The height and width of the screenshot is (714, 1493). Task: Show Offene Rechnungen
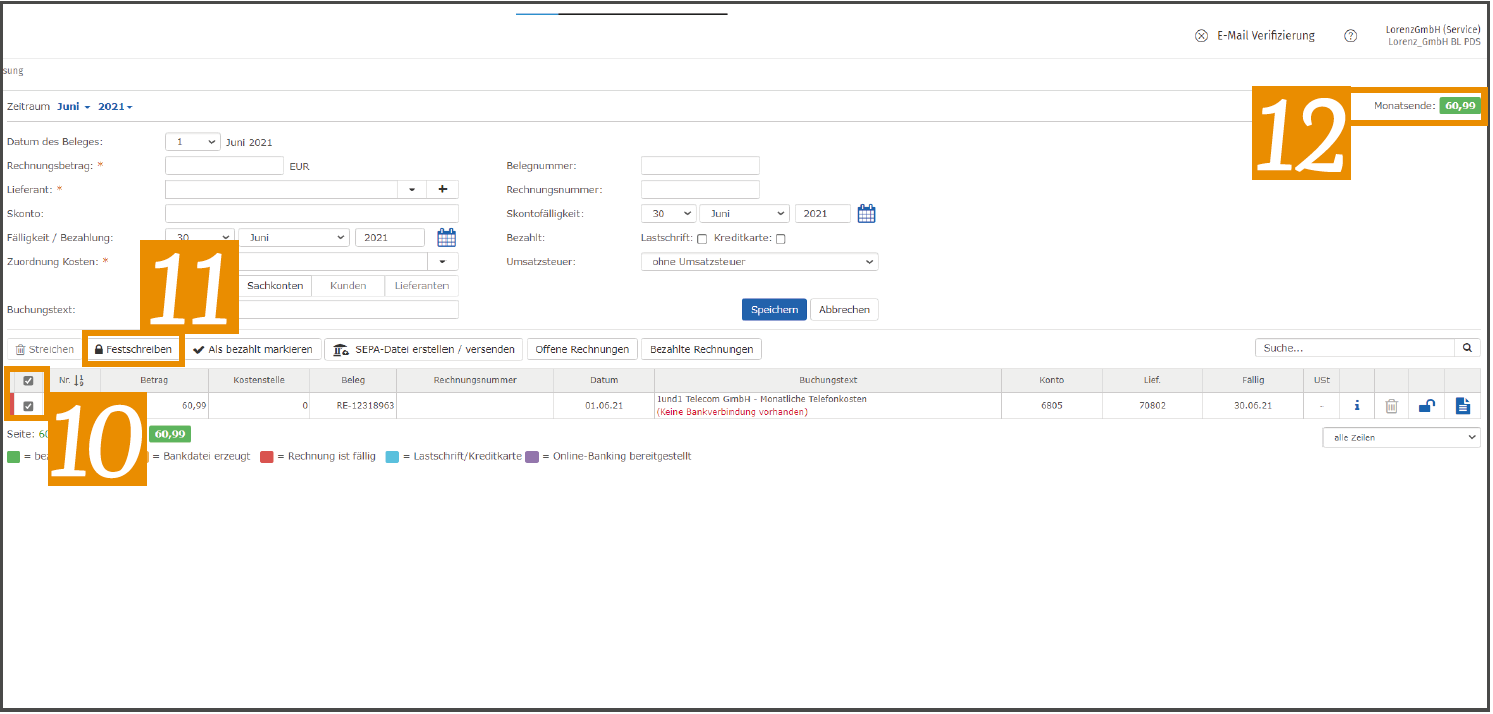pyautogui.click(x=582, y=349)
